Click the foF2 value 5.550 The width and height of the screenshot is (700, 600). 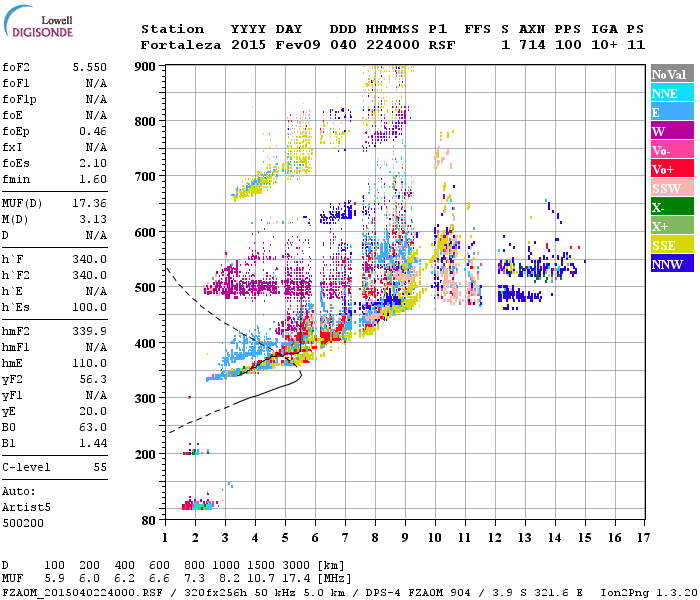click(90, 67)
